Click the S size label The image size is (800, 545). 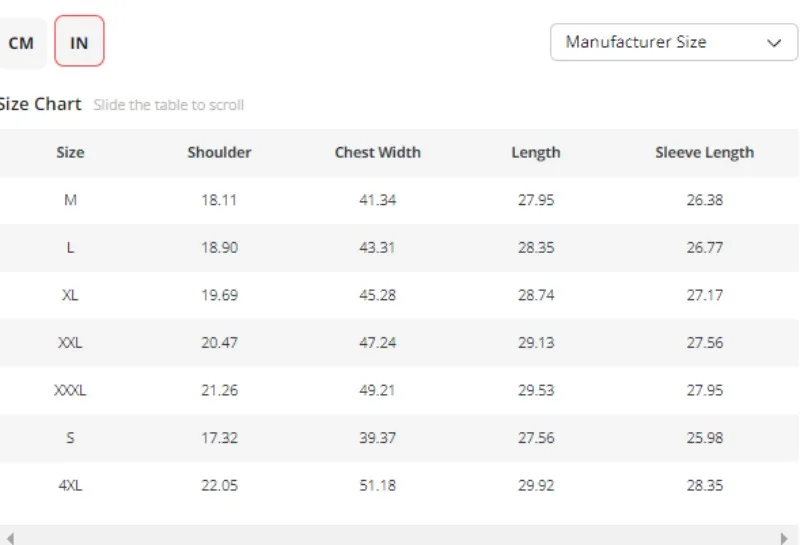coord(70,438)
